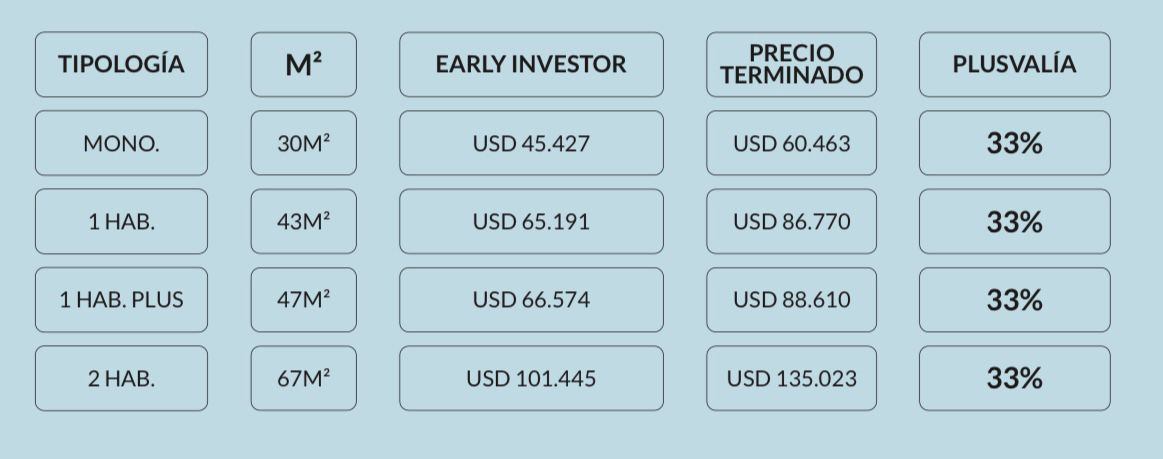Click the USD 88.610 finished price
Screen dimensions: 1163x459
(x=791, y=300)
